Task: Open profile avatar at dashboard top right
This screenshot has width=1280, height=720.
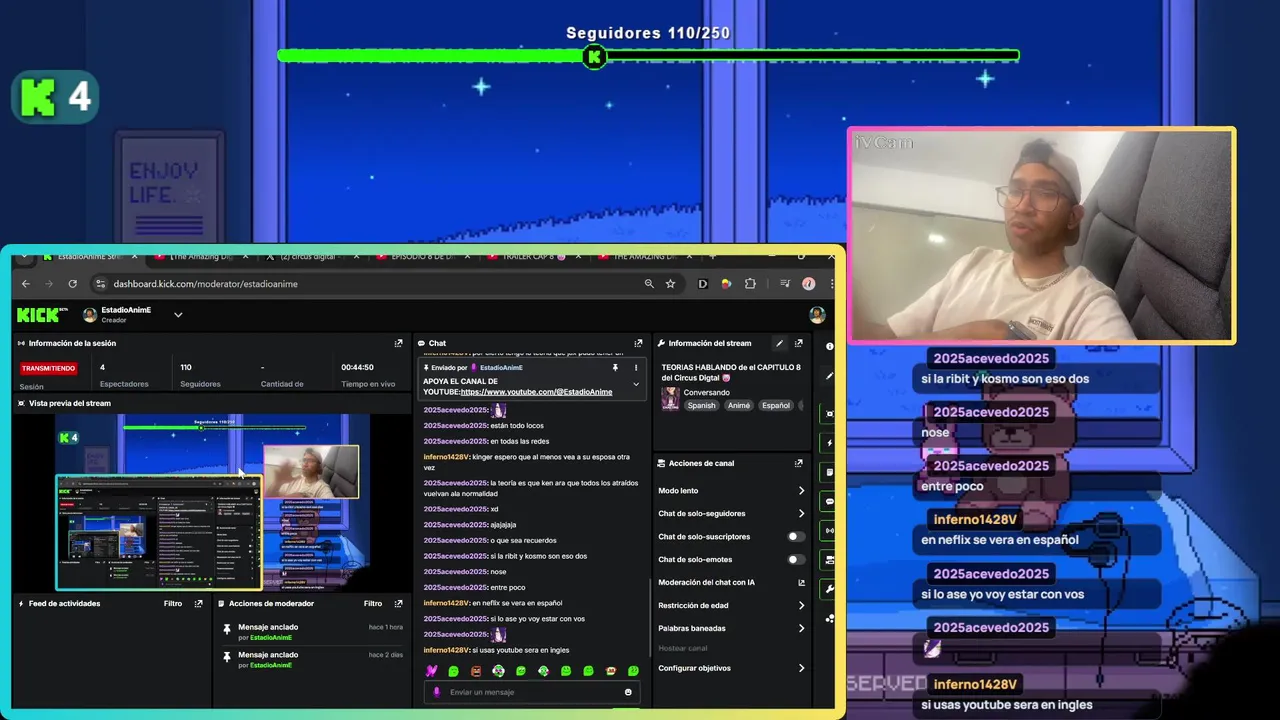Action: [817, 315]
